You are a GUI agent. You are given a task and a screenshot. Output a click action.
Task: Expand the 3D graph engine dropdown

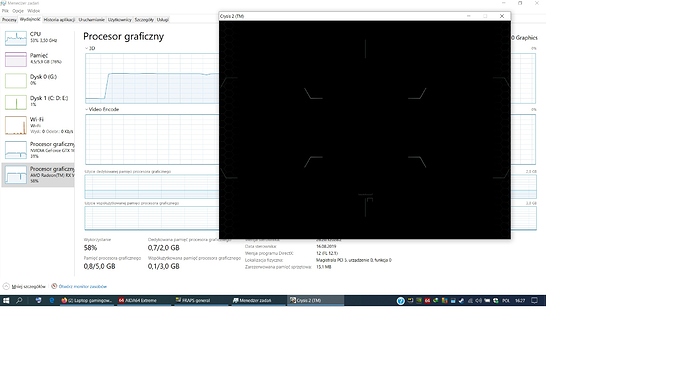[x=90, y=48]
